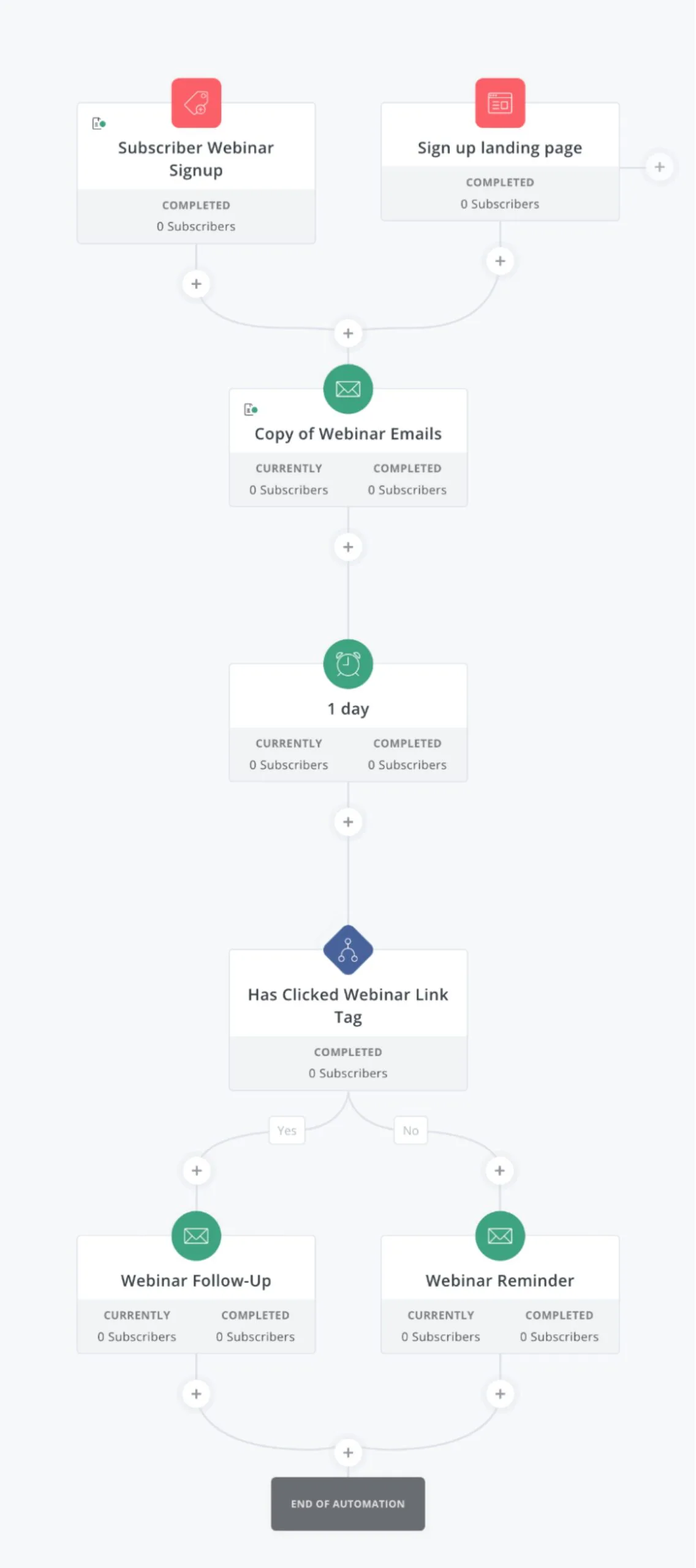Screen dimensions: 696x1568
Task: Click the END OF AUTOMATION block
Action: pyautogui.click(x=348, y=1504)
